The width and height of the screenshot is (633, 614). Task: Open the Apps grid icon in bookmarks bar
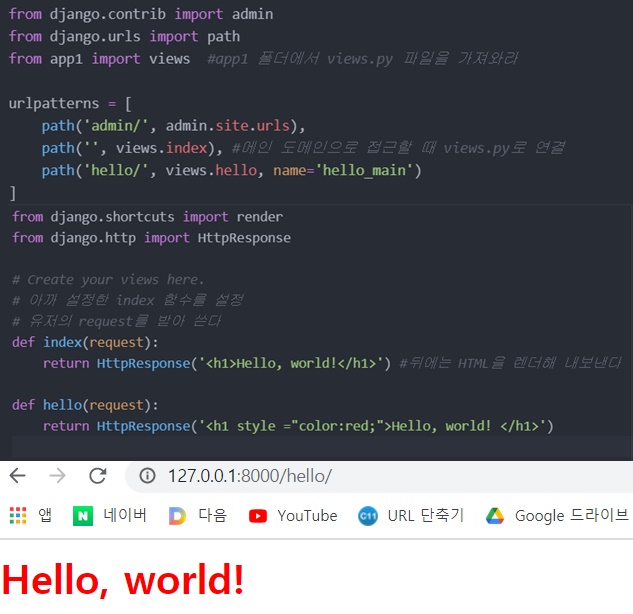coord(18,516)
